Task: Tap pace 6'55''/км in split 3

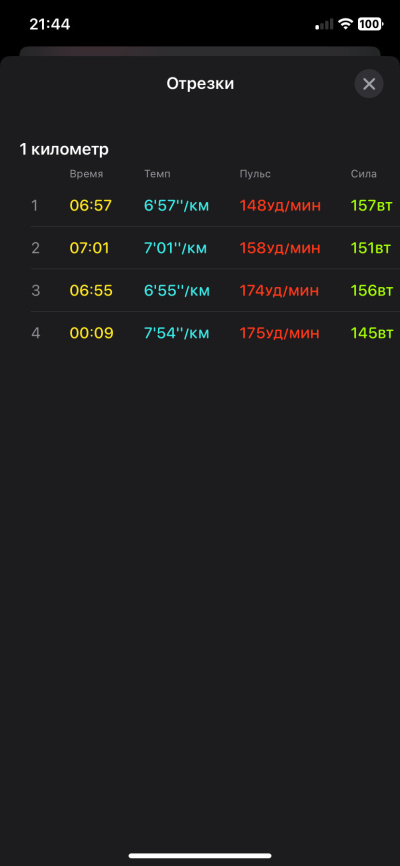Action: 177,291
